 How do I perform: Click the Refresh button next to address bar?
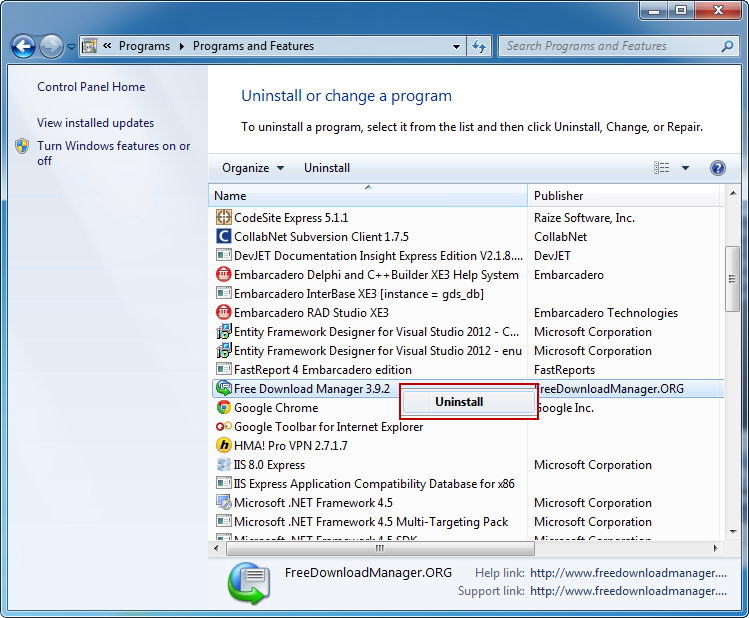point(479,46)
